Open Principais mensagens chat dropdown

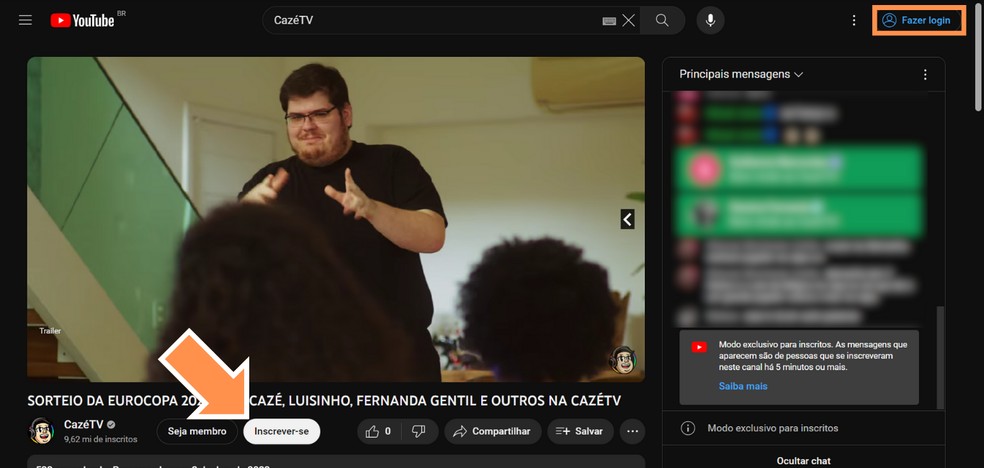tap(741, 74)
